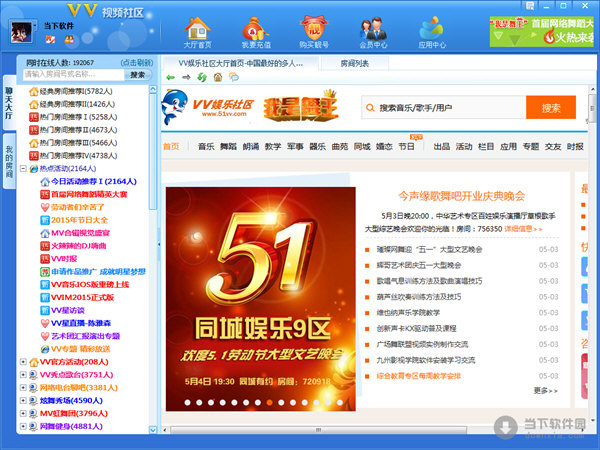
Task: Open the VV时报 tree entry
Action: click(x=59, y=259)
